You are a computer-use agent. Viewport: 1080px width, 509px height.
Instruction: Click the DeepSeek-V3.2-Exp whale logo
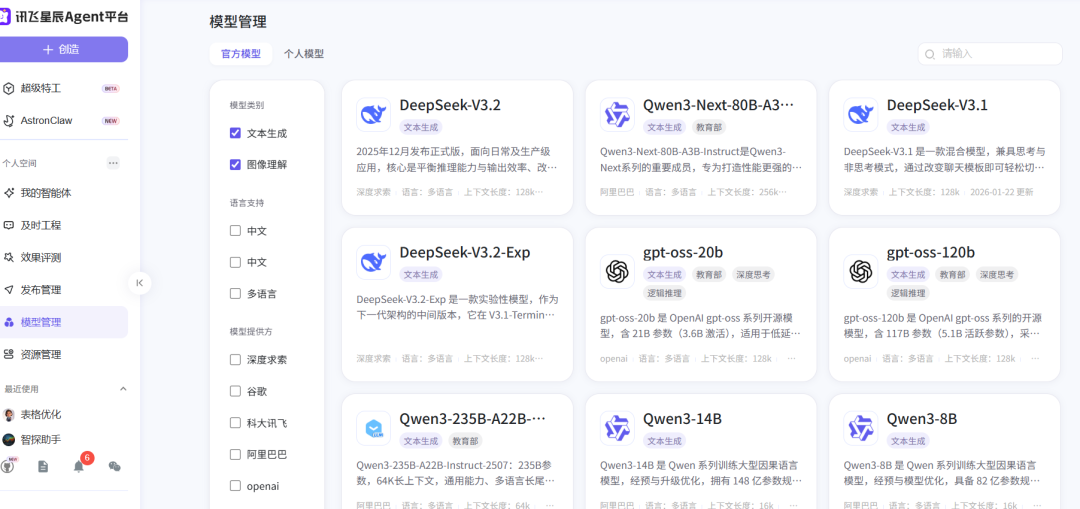373,262
